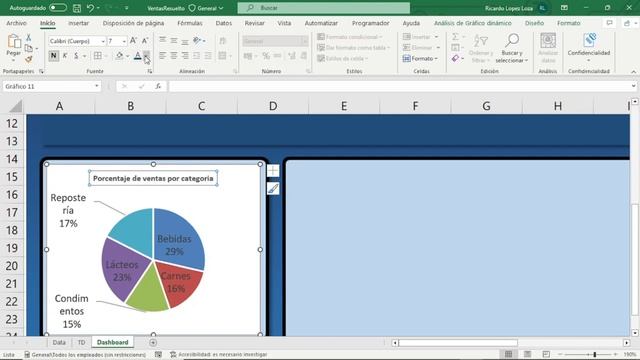This screenshot has height=360, width=640.
Task: Open Buscar y seleccionar menu
Action: [x=511, y=48]
